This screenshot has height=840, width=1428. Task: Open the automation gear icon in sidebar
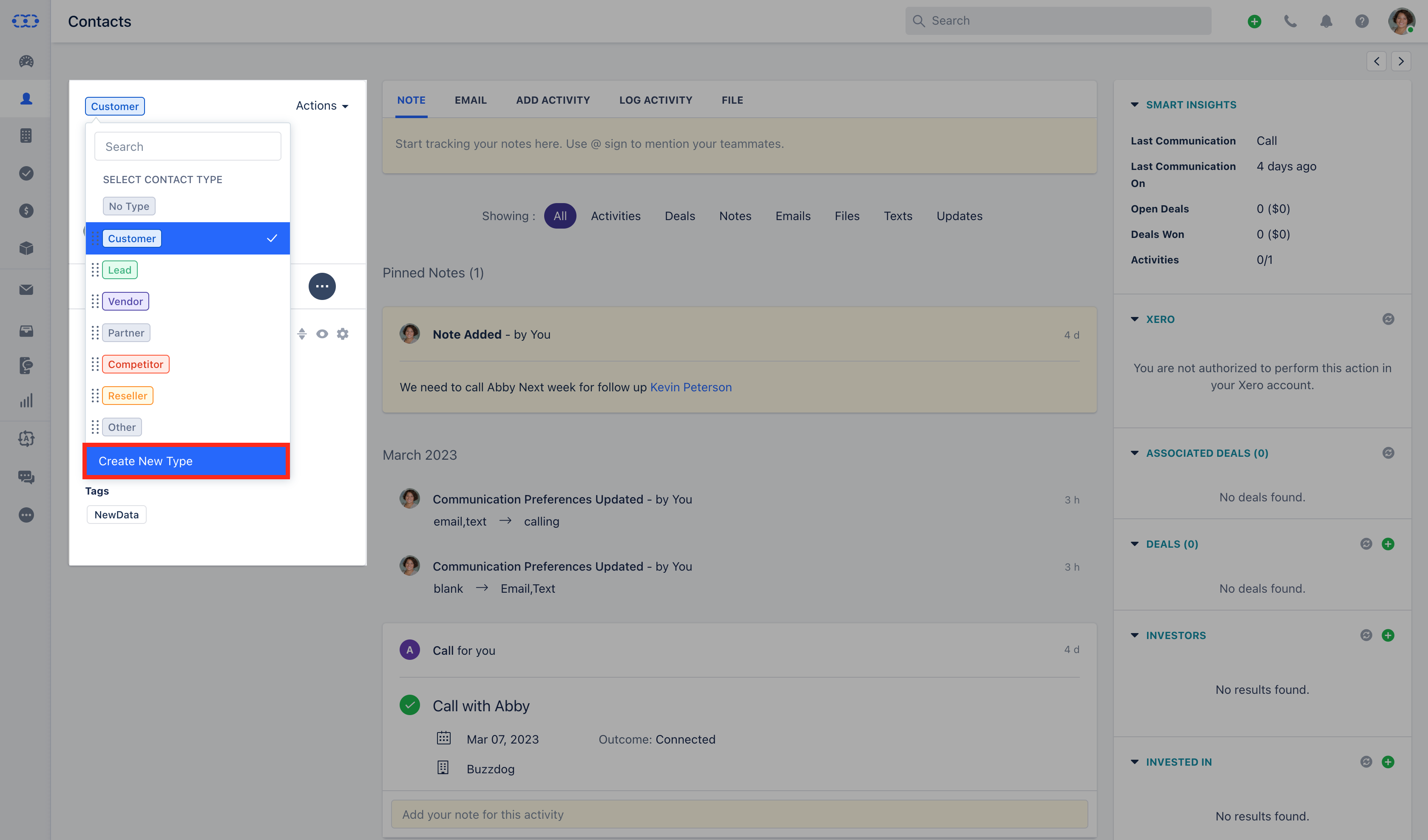(26, 438)
